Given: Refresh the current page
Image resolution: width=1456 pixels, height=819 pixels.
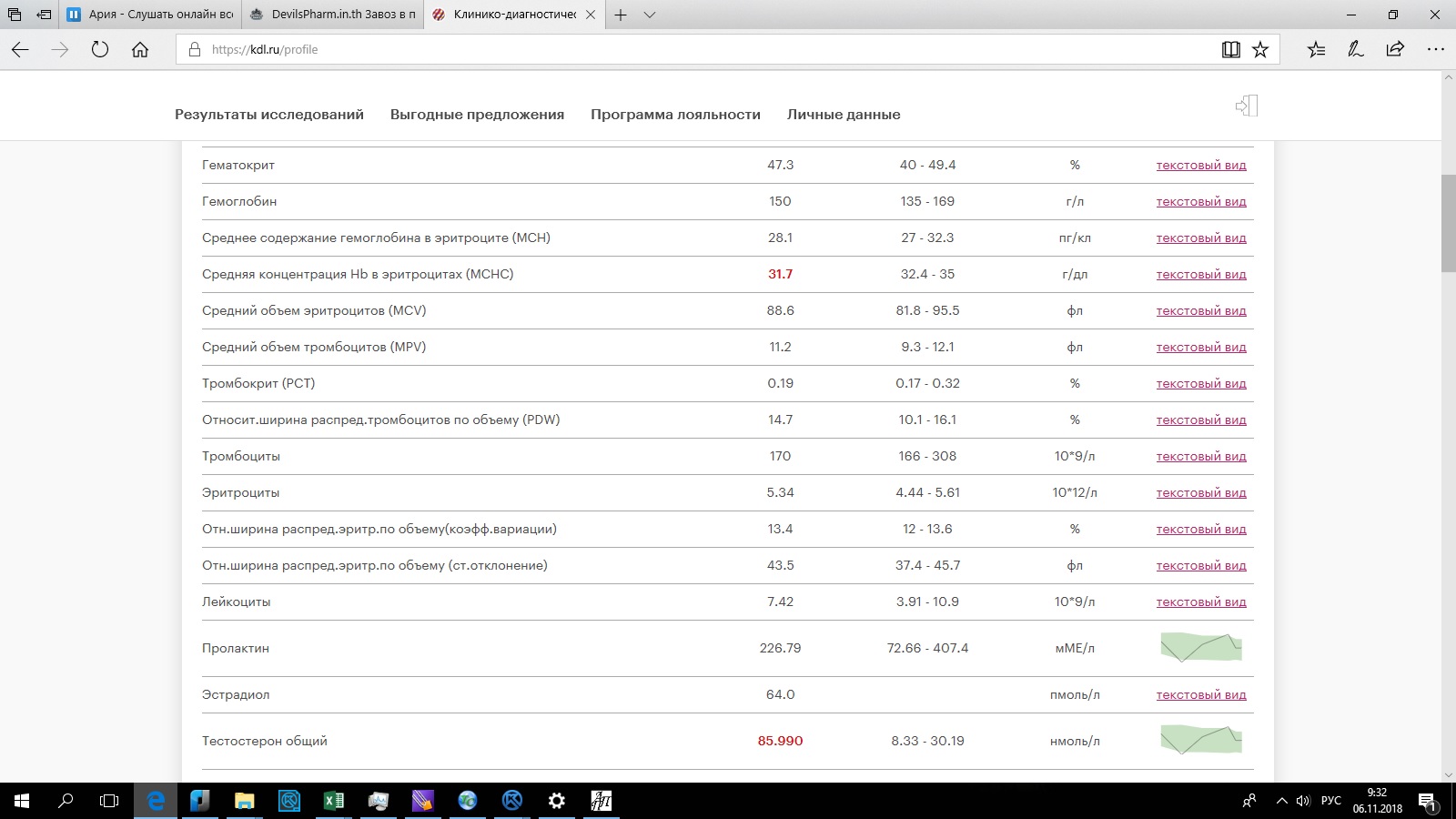Looking at the screenshot, I should [x=100, y=50].
